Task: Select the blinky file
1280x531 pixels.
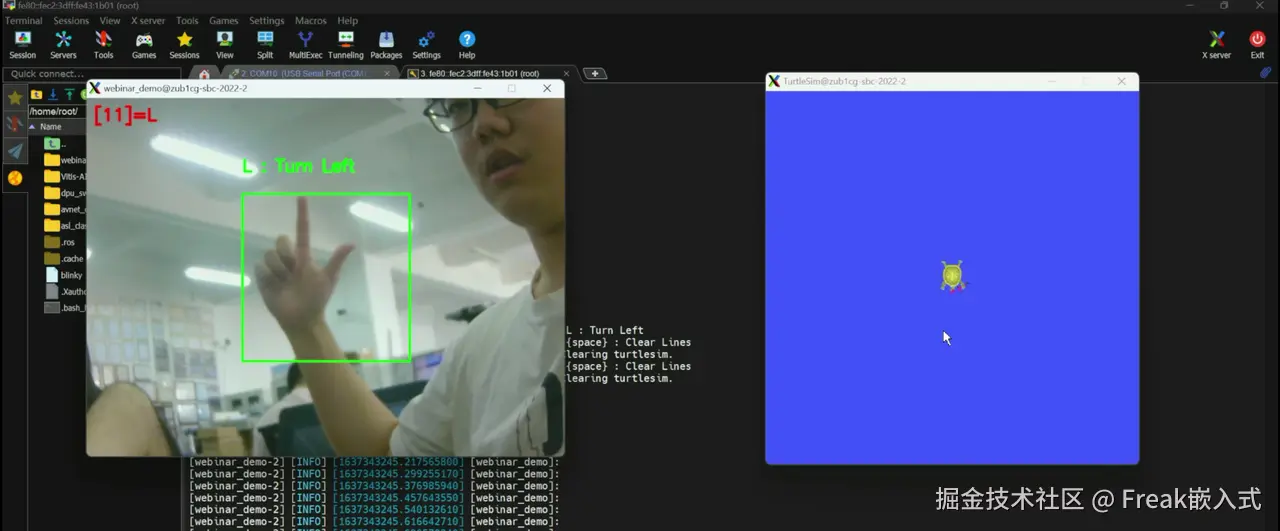Action: coord(65,275)
